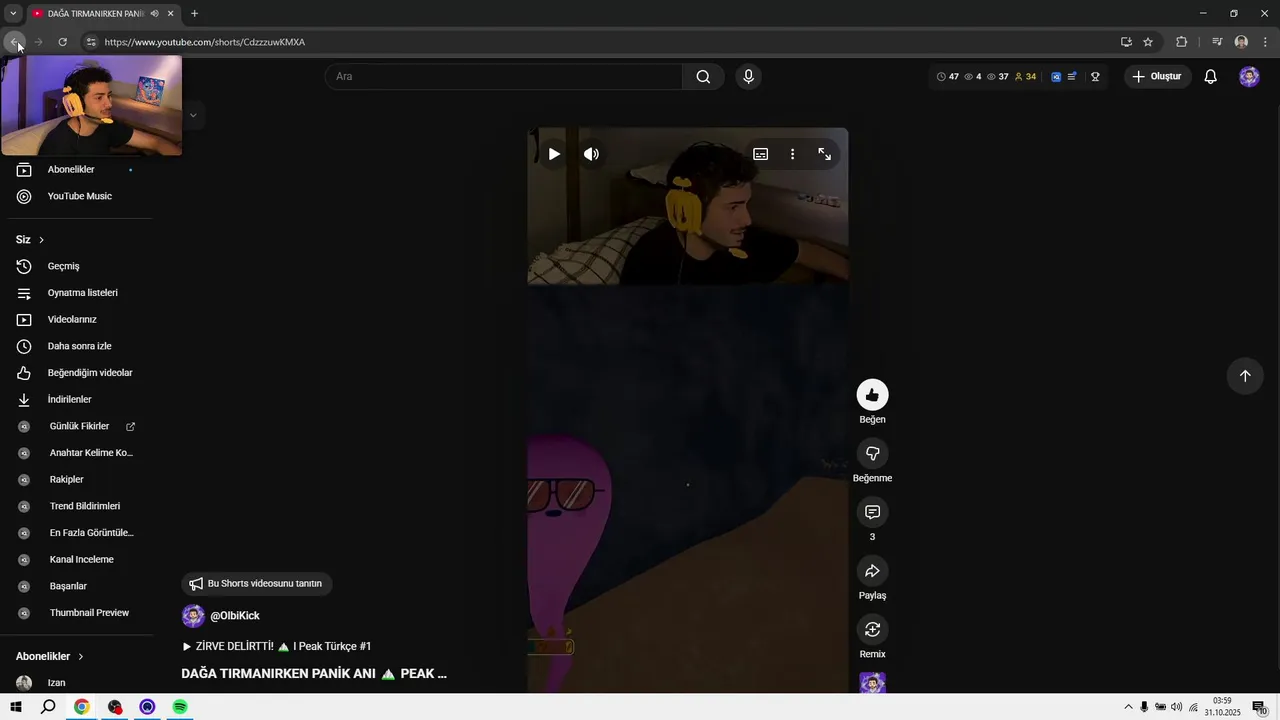Open Spotify from the taskbar
The image size is (1280, 720).
[x=180, y=707]
